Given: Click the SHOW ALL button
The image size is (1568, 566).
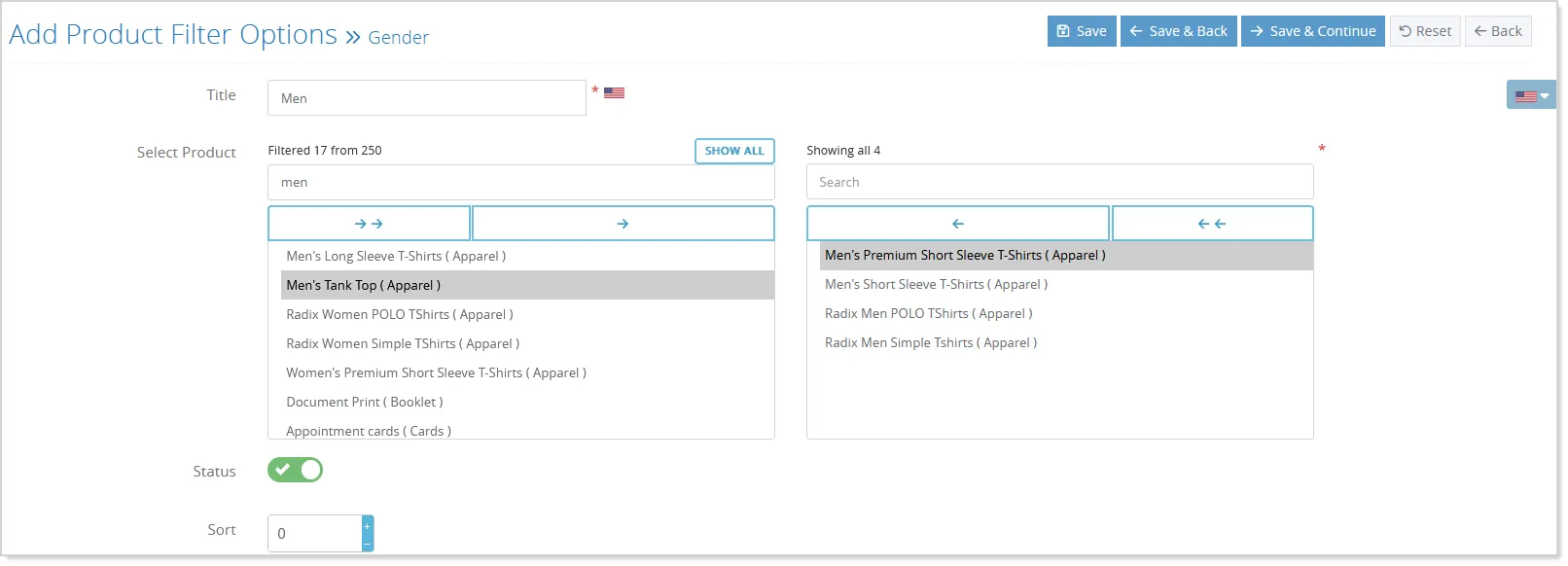Looking at the screenshot, I should click(x=734, y=151).
